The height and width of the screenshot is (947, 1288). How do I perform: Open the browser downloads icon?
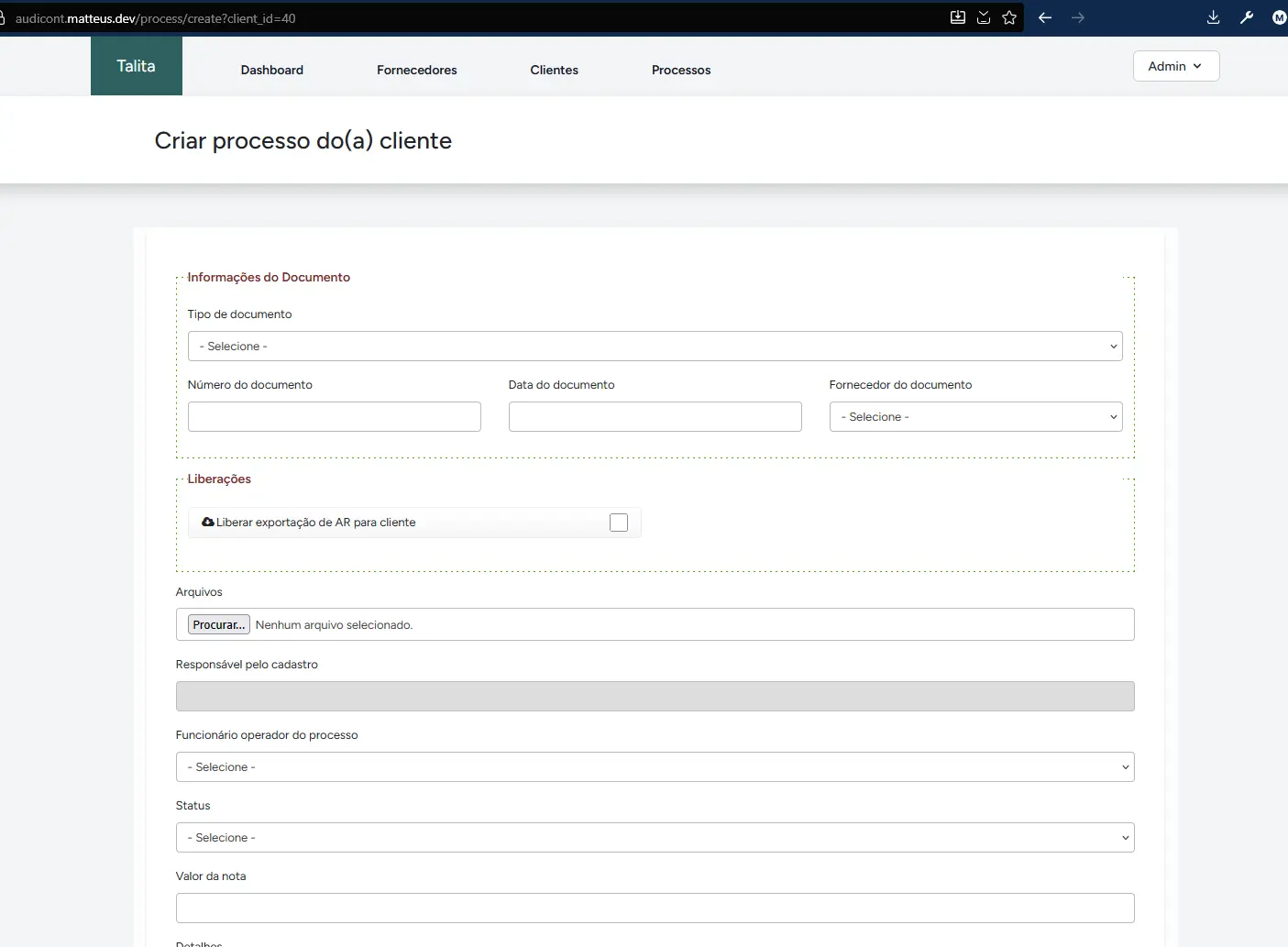[x=1213, y=17]
